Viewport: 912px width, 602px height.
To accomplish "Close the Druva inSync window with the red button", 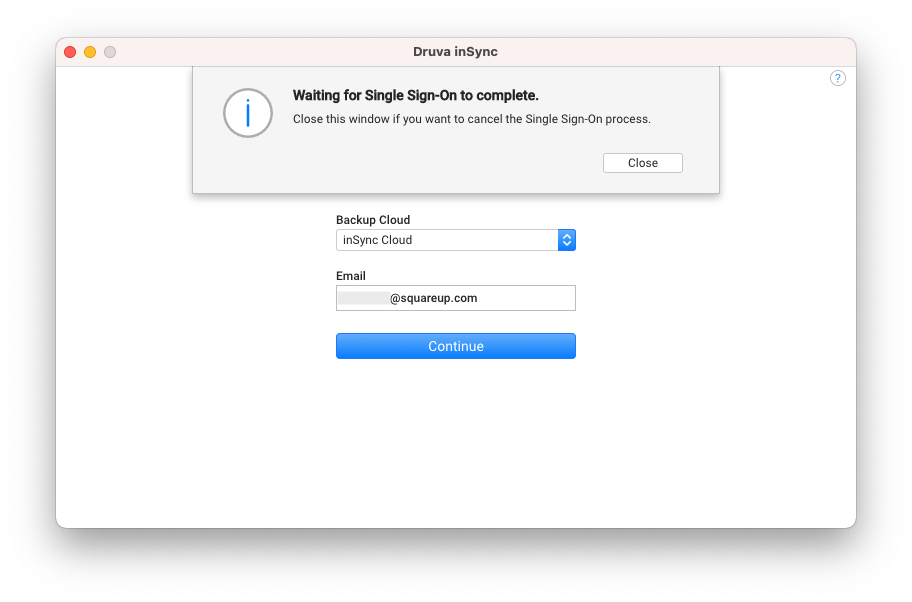I will (70, 52).
